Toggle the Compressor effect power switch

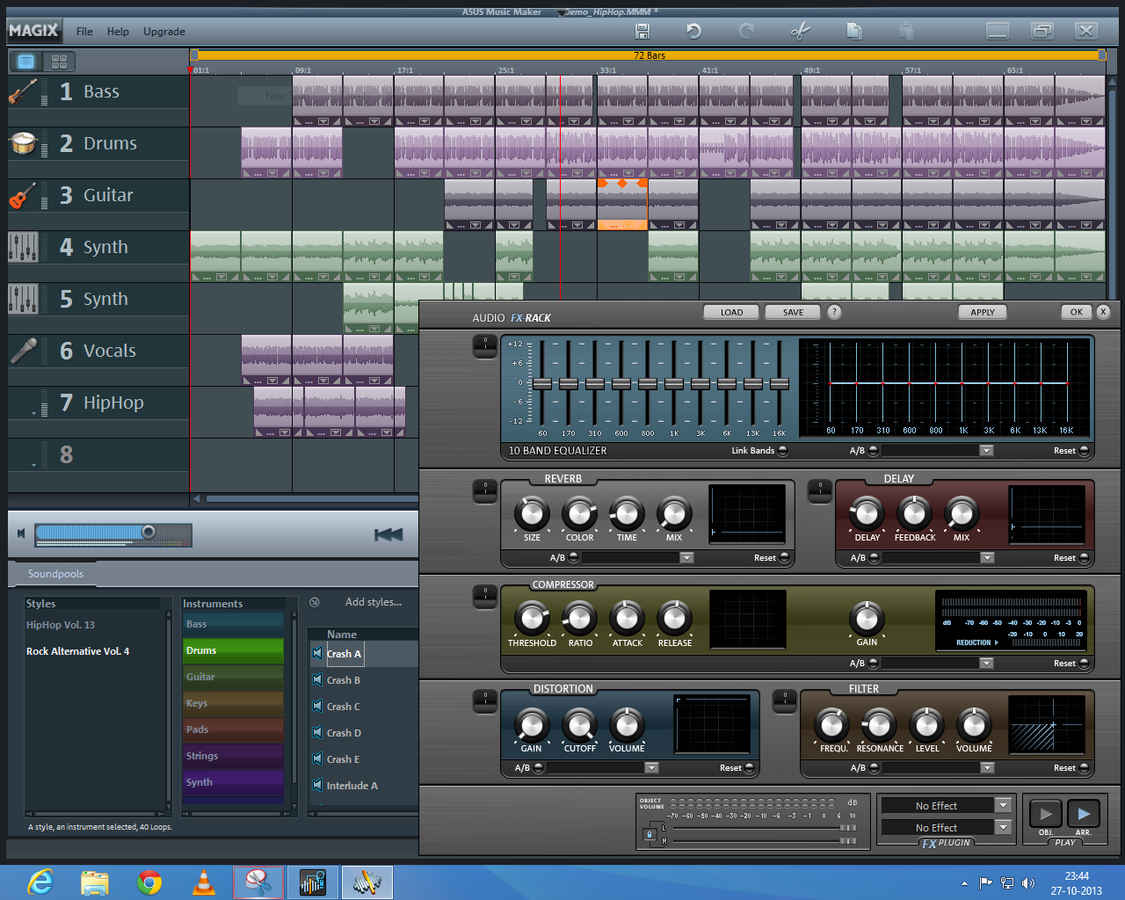tap(485, 596)
